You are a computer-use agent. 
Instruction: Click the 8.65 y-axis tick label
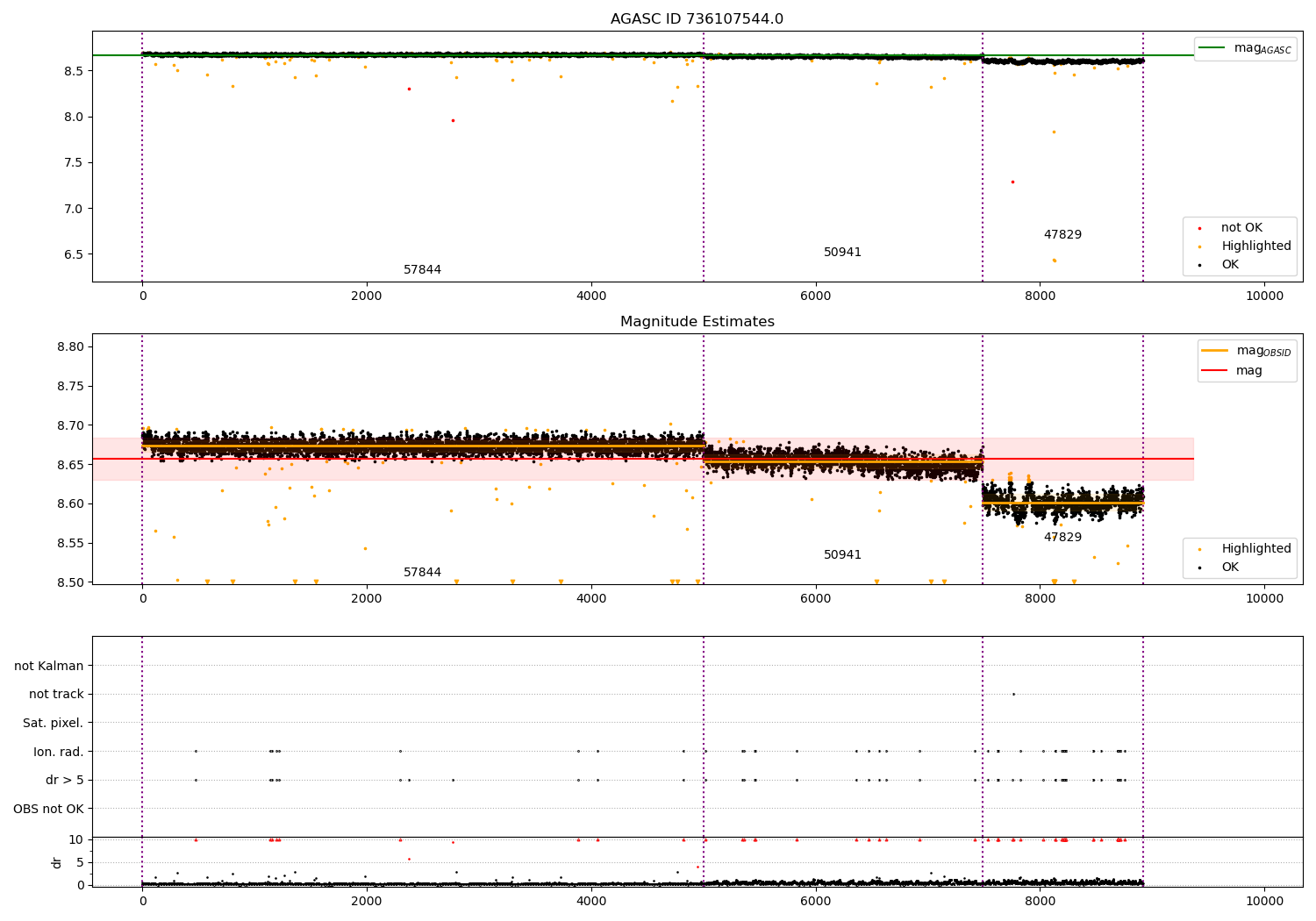pos(69,465)
